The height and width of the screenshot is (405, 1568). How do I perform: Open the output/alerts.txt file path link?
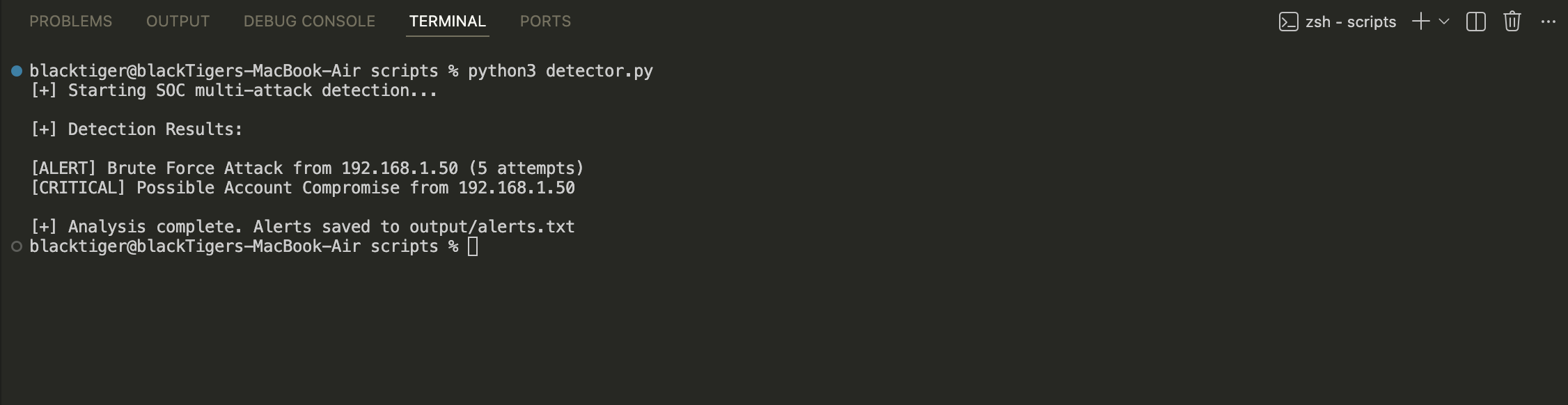click(x=492, y=227)
